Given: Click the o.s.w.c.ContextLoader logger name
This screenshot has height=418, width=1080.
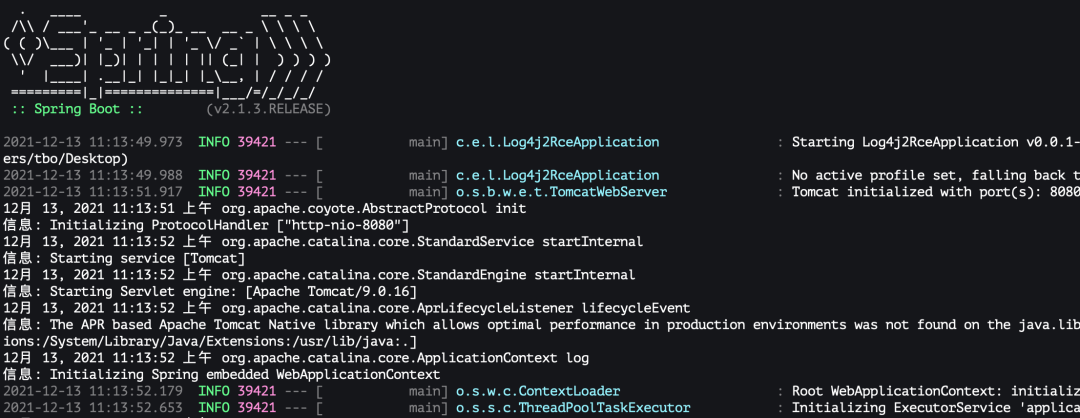Looking at the screenshot, I should pyautogui.click(x=538, y=391).
